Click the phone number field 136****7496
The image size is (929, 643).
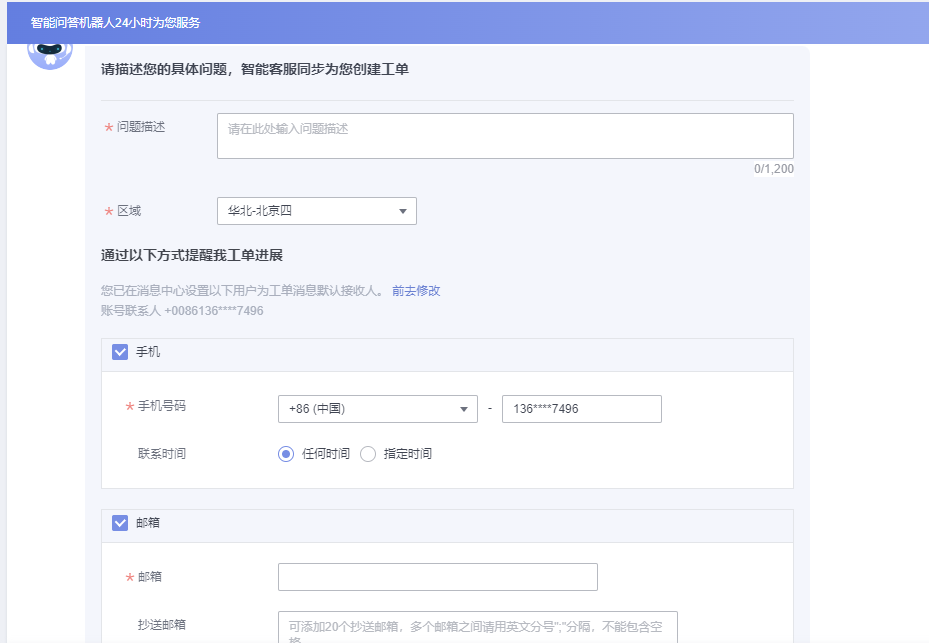[581, 409]
